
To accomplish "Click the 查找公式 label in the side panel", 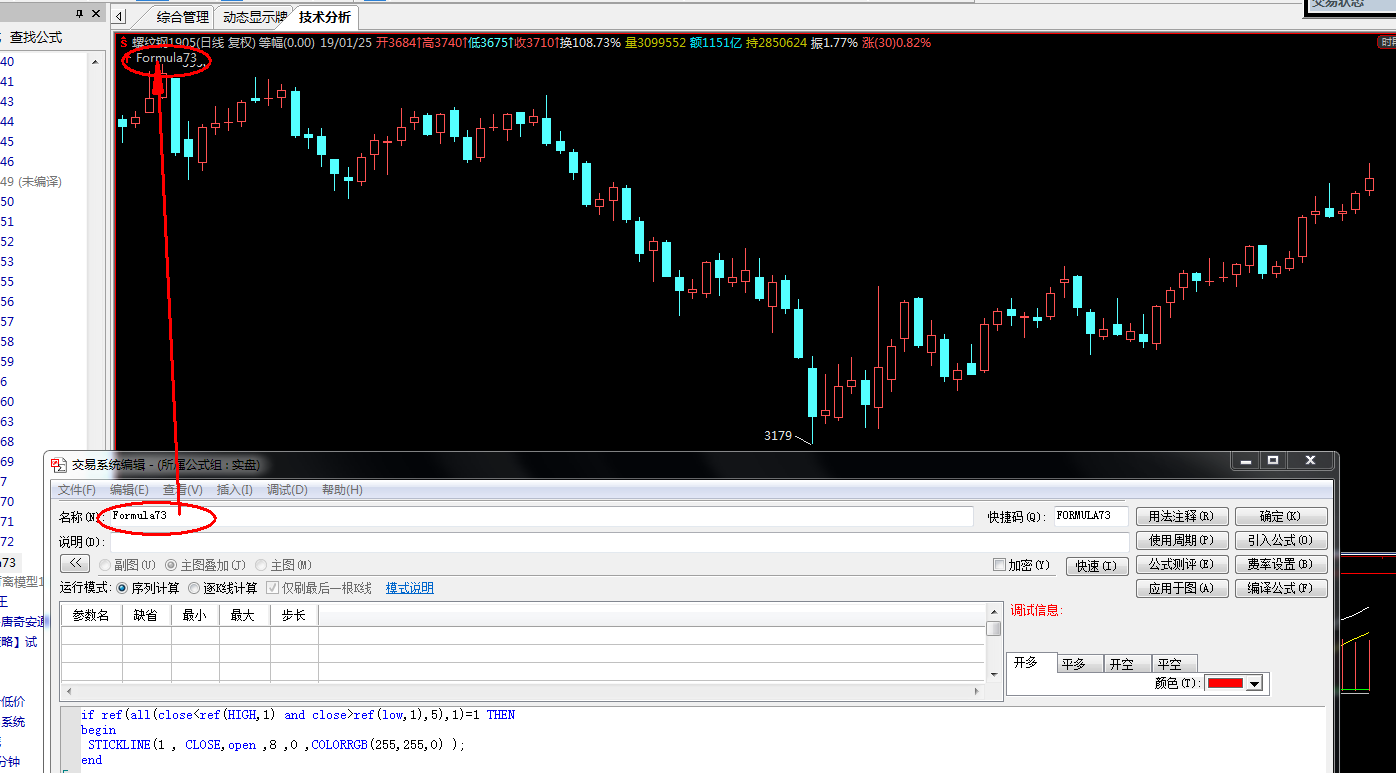I will pyautogui.click(x=35, y=37).
